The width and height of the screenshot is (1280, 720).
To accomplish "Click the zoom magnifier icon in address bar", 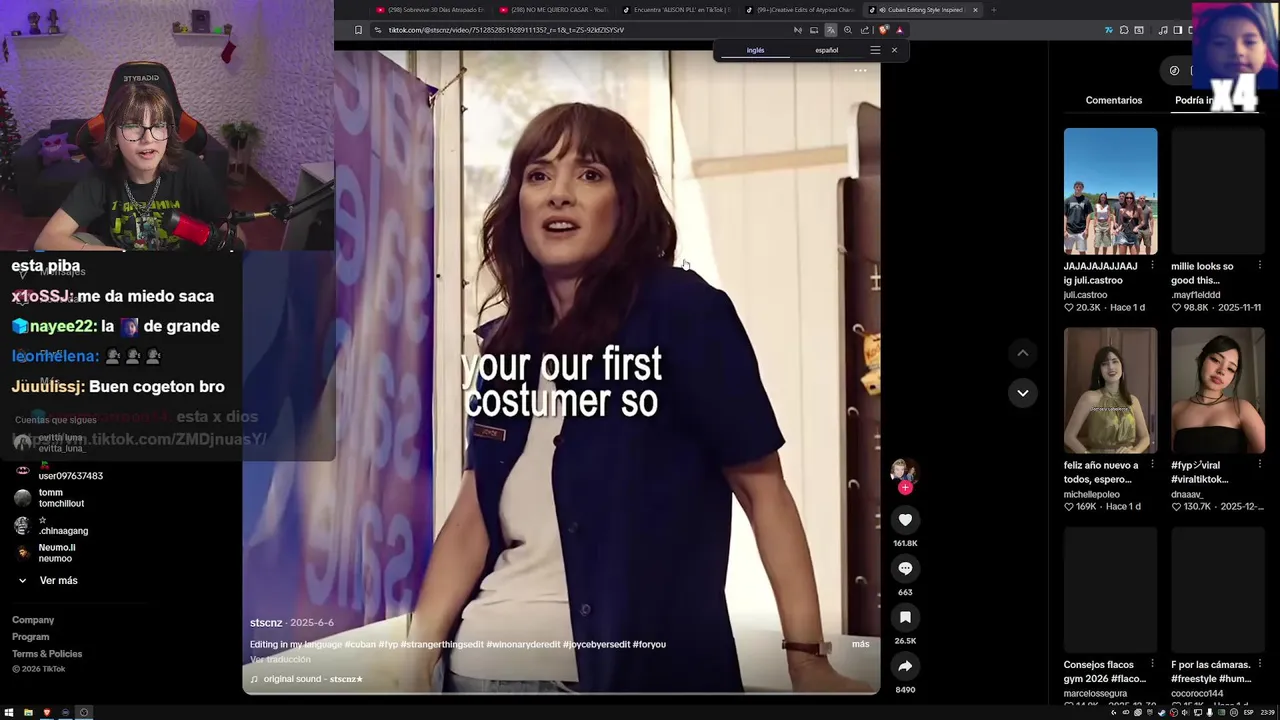I will (848, 30).
